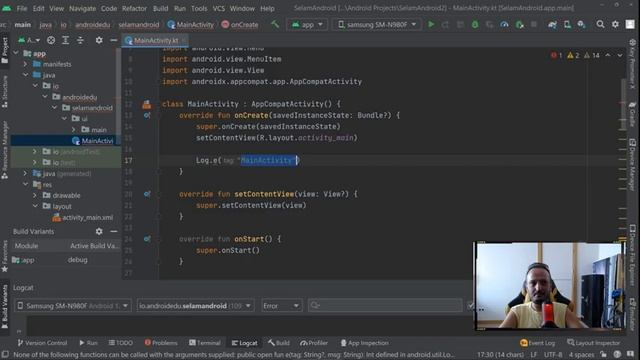Click Select Opened File target icon
This screenshot has width=640, height=360.
point(51,40)
